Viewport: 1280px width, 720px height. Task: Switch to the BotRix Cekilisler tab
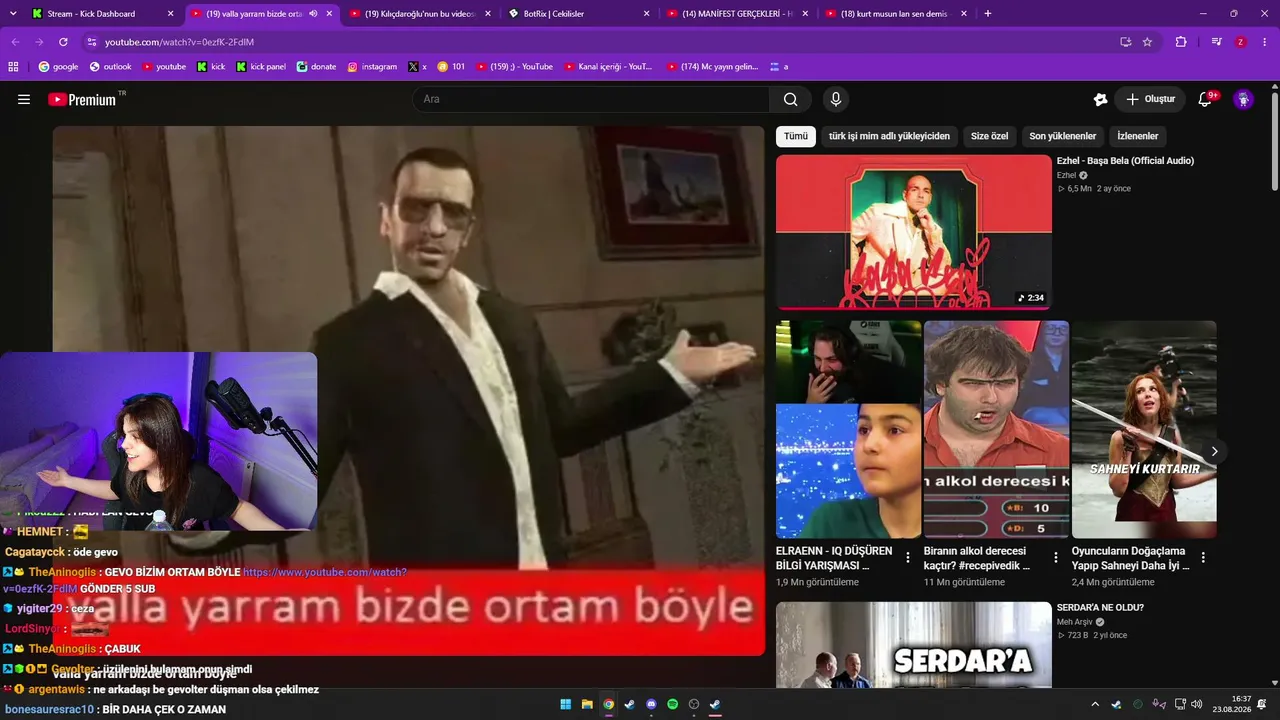coord(579,14)
